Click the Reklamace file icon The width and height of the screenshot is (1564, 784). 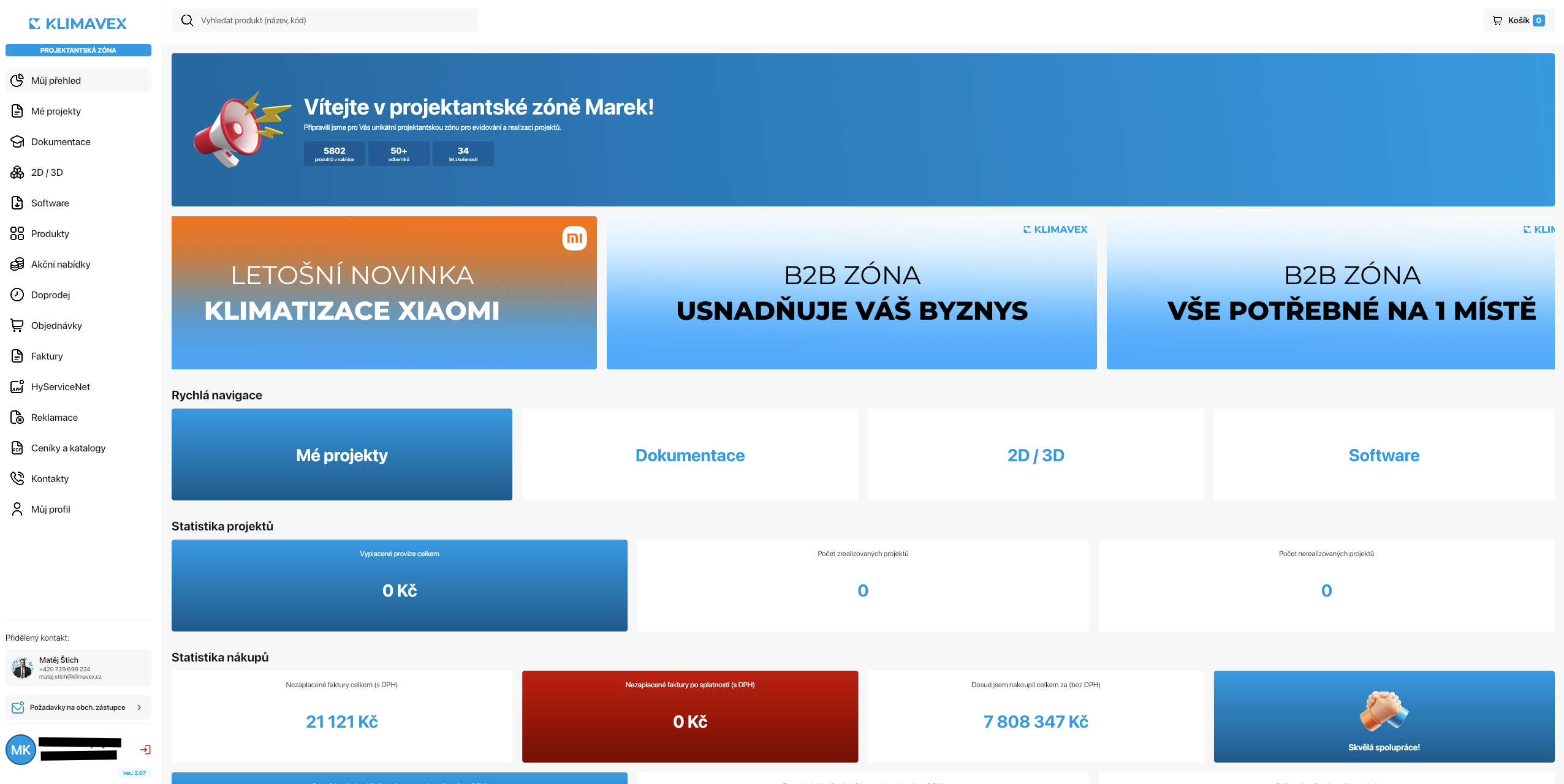[17, 417]
